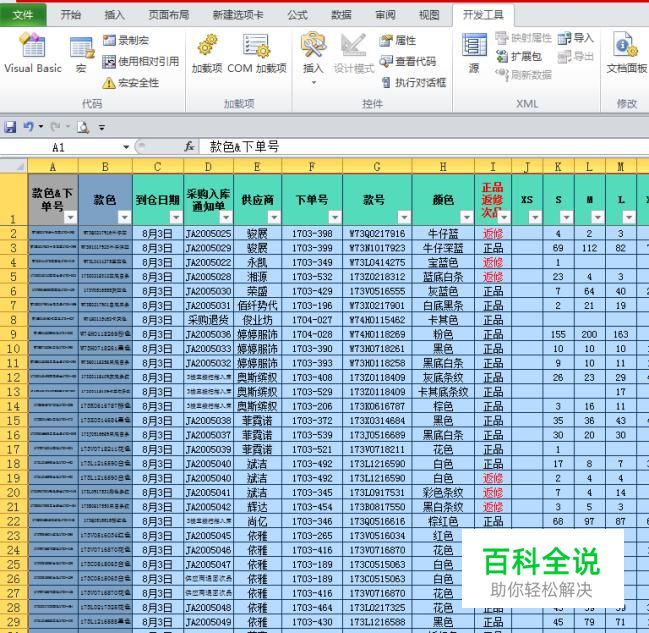Click supplier cell 湘源 in row 5
This screenshot has height=633, width=649.
[x=257, y=277]
